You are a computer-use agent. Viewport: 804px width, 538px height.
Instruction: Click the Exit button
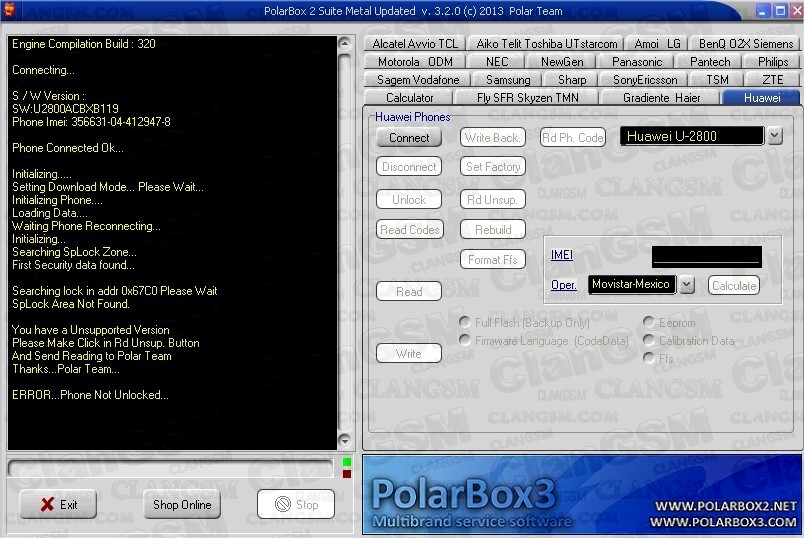pos(58,505)
